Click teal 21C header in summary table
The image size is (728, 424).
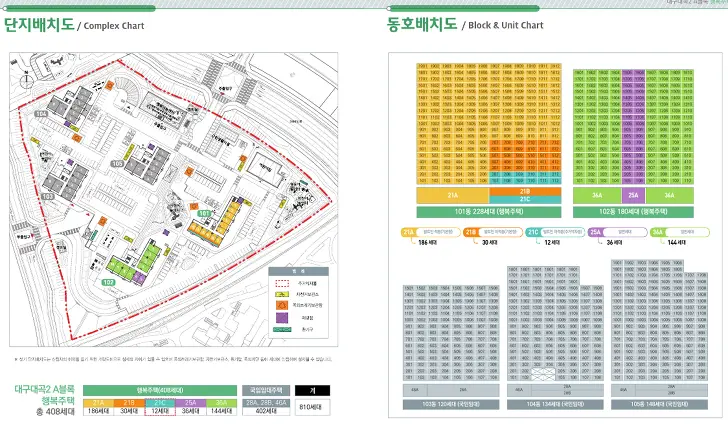(x=160, y=403)
